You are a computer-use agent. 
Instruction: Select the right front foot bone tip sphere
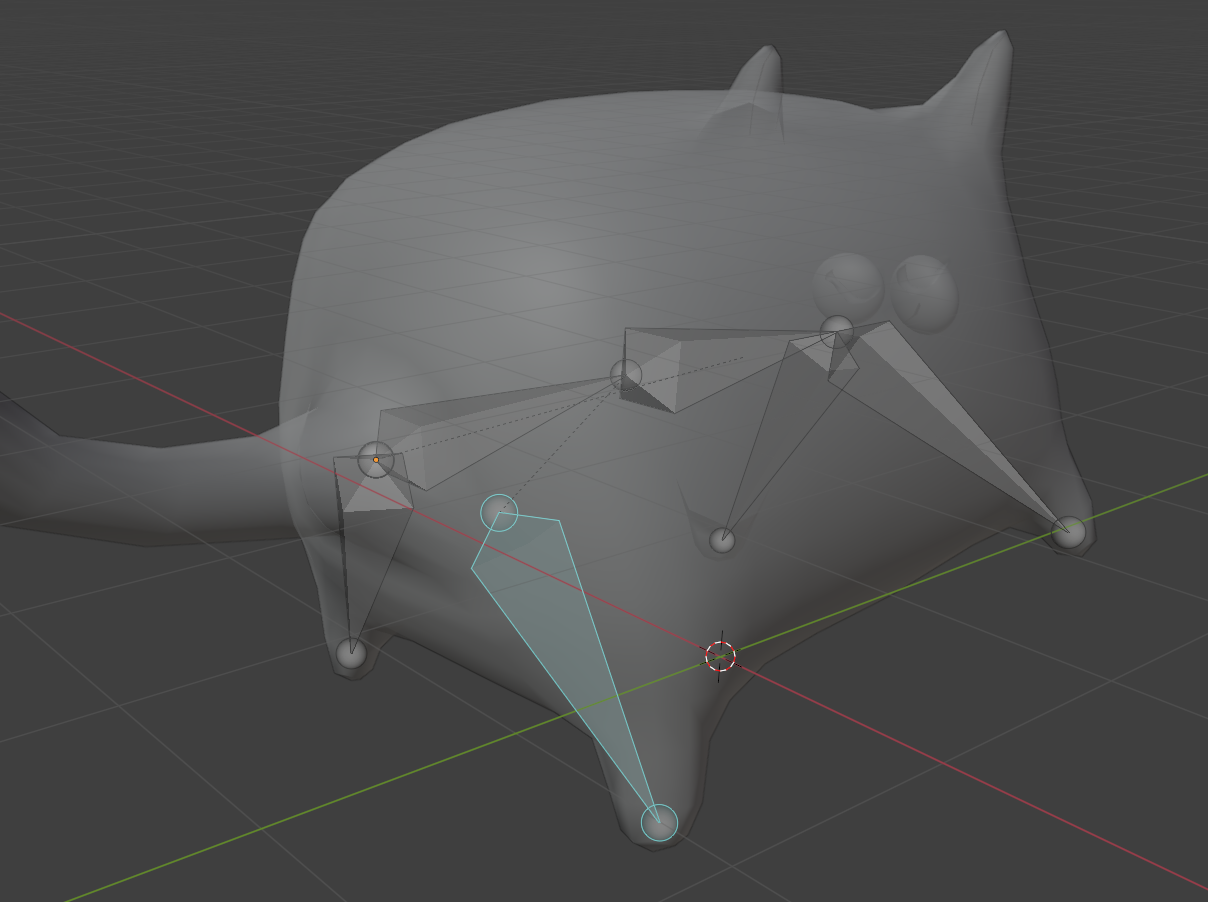[x=1069, y=532]
